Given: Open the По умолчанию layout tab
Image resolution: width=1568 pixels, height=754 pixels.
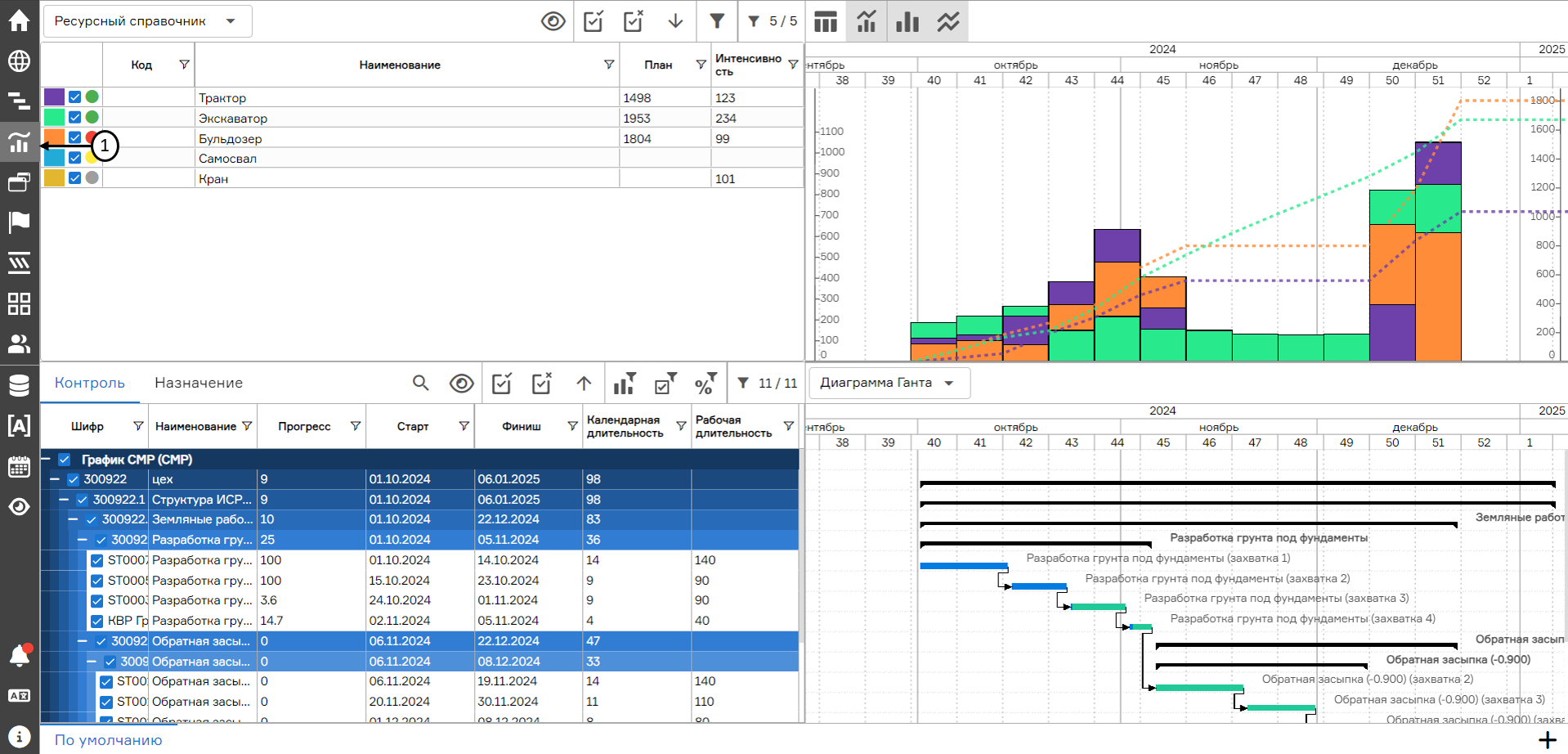Looking at the screenshot, I should (x=109, y=740).
